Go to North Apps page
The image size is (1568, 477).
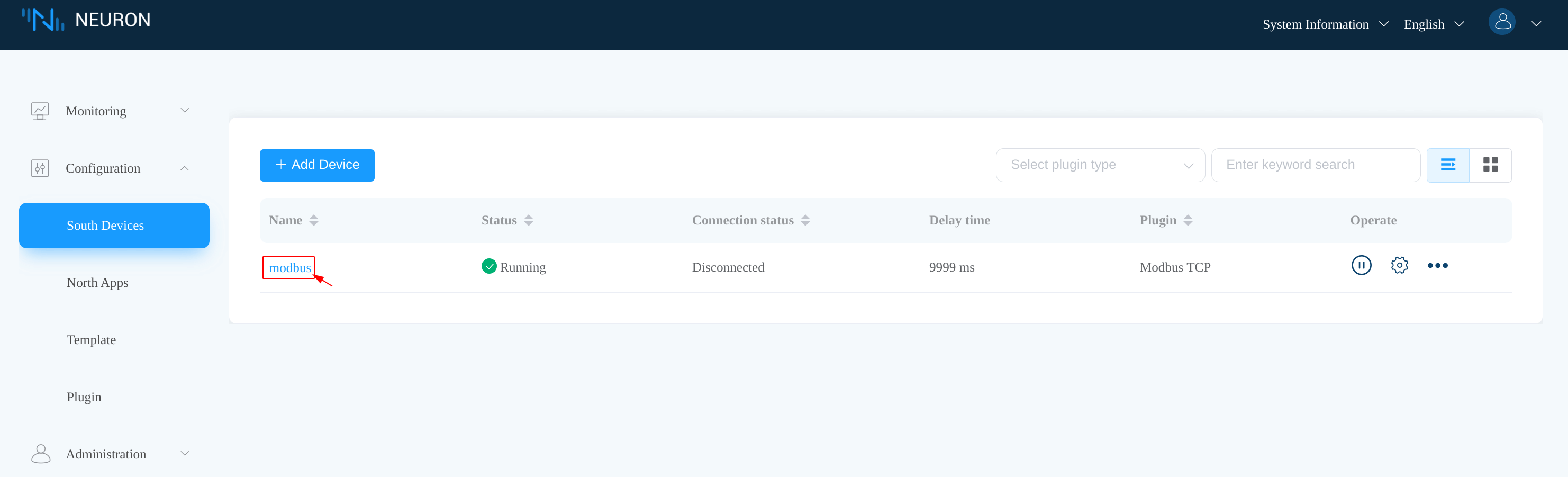(x=97, y=283)
